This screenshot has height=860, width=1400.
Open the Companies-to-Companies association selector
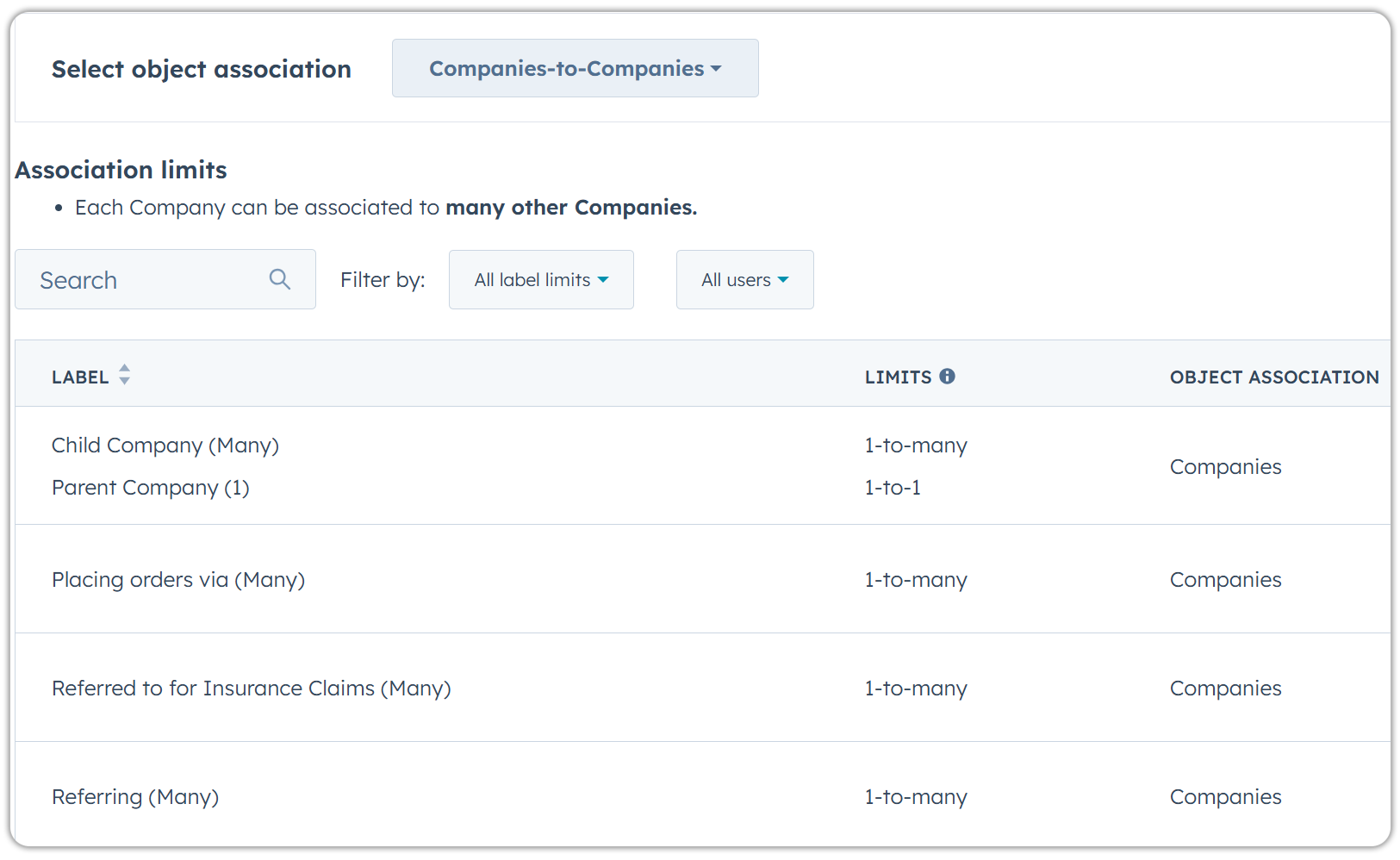point(574,68)
